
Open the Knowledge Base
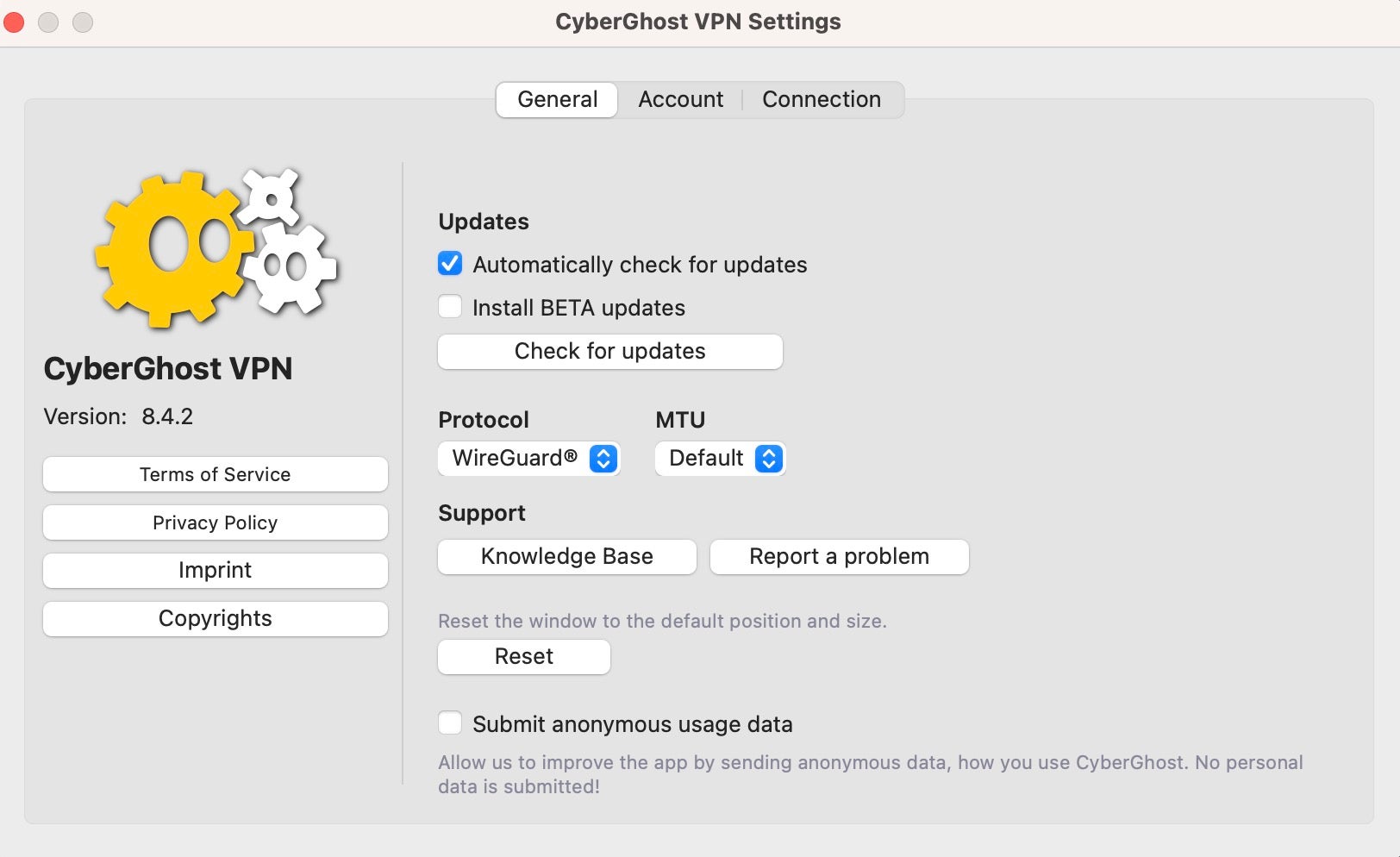tap(566, 557)
